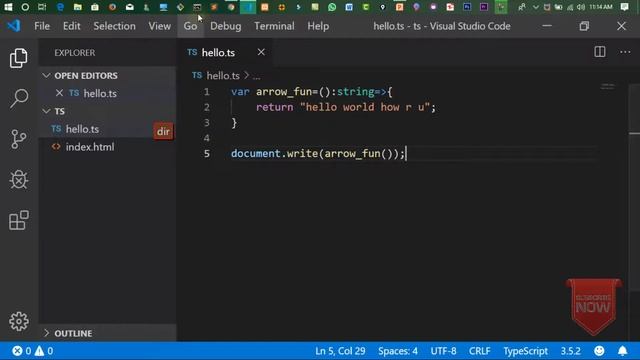Open the Selection menu
This screenshot has width=640, height=360.
point(114,26)
